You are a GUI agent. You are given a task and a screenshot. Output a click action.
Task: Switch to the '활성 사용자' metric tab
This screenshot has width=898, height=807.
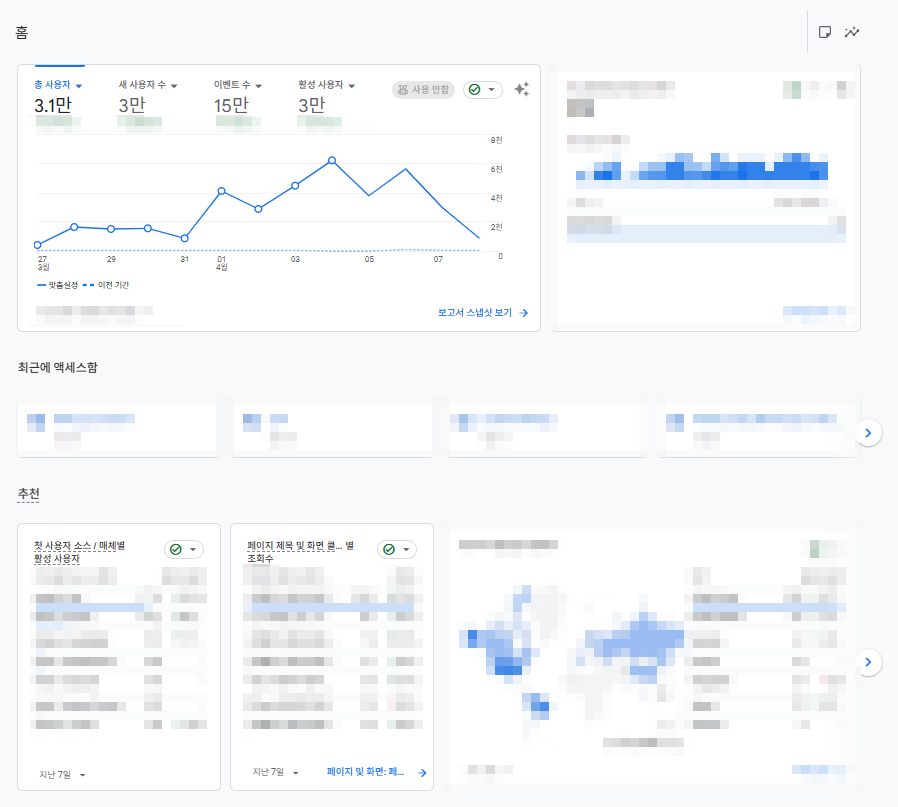click(326, 86)
